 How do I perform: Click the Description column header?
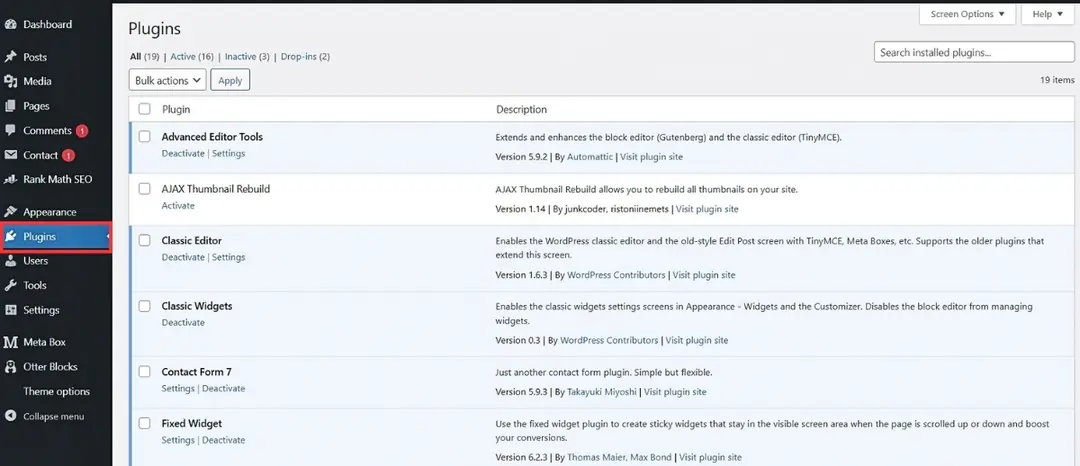coord(521,109)
